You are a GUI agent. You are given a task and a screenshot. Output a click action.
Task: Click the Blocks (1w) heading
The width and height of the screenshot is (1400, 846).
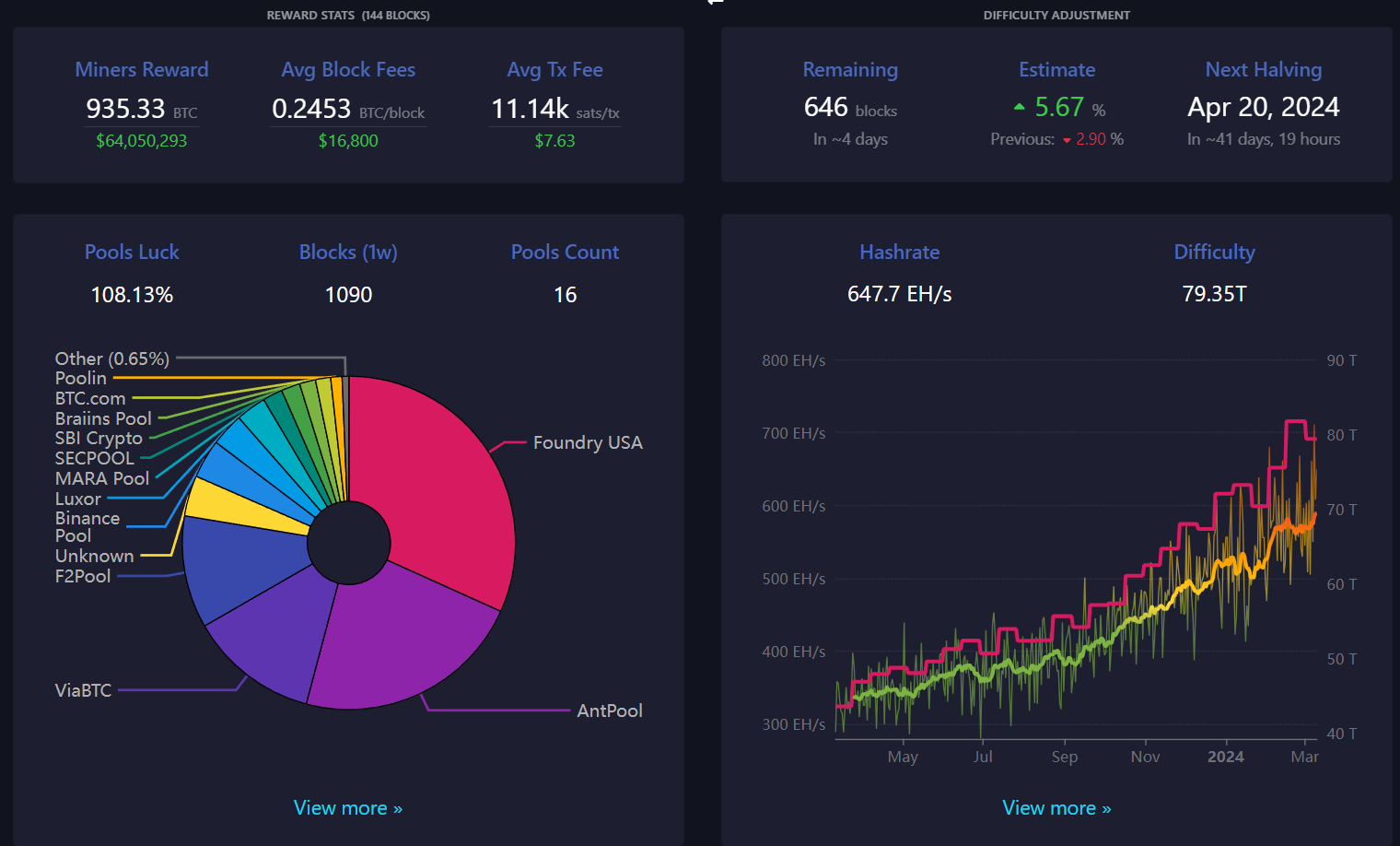click(x=348, y=252)
